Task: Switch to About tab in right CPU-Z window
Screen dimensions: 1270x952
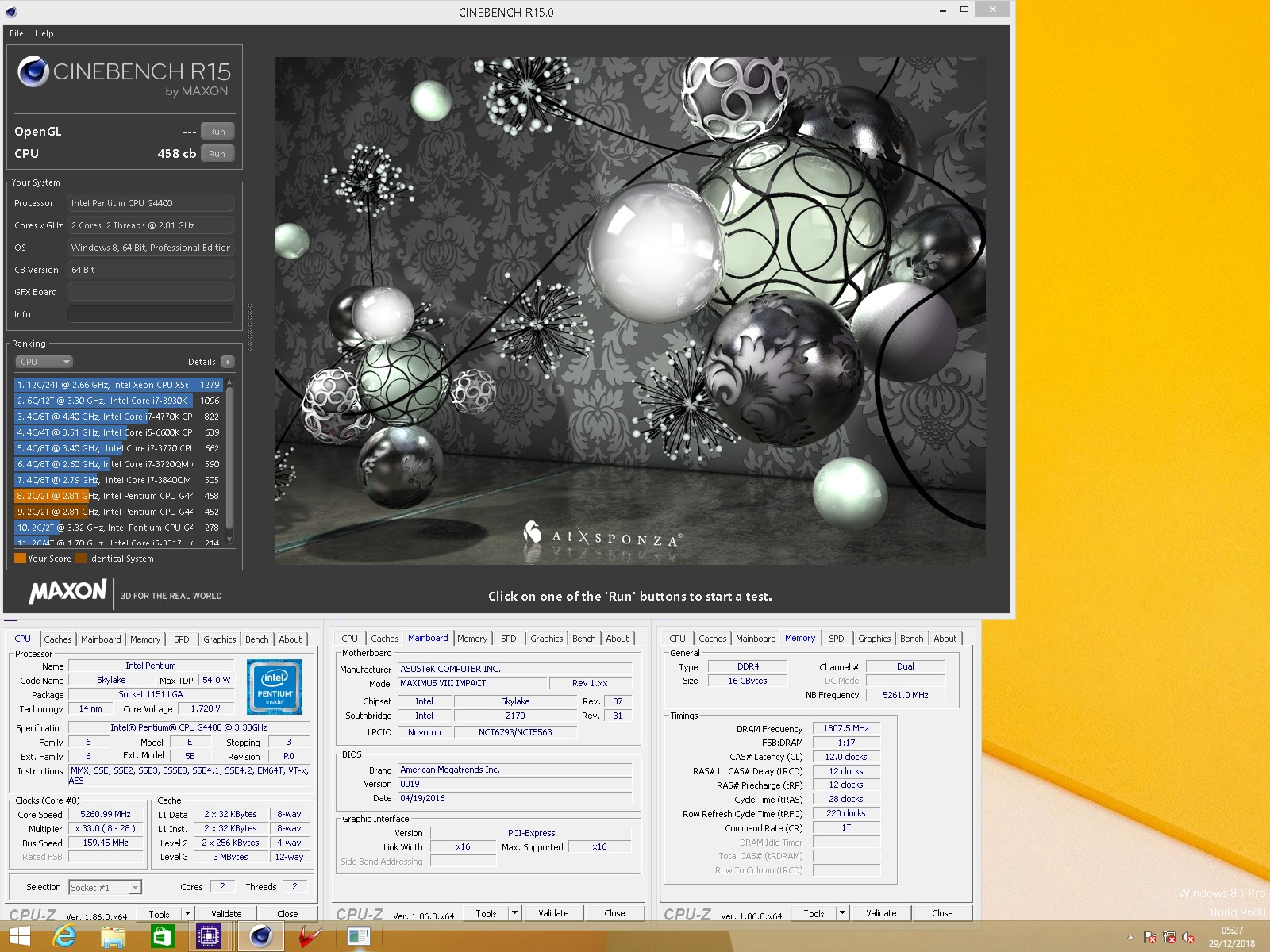Action: [945, 639]
